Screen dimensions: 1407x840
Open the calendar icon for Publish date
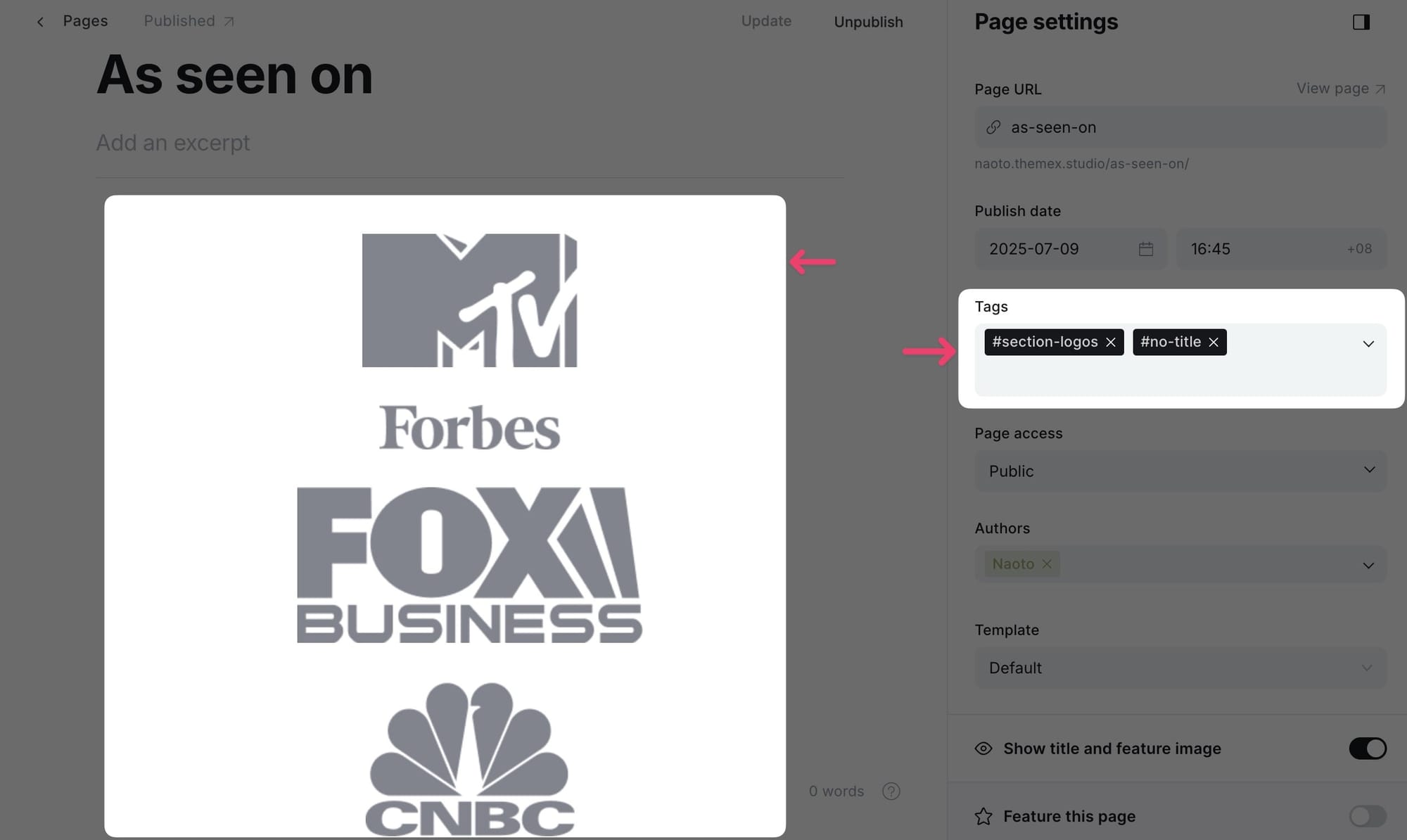point(1146,249)
